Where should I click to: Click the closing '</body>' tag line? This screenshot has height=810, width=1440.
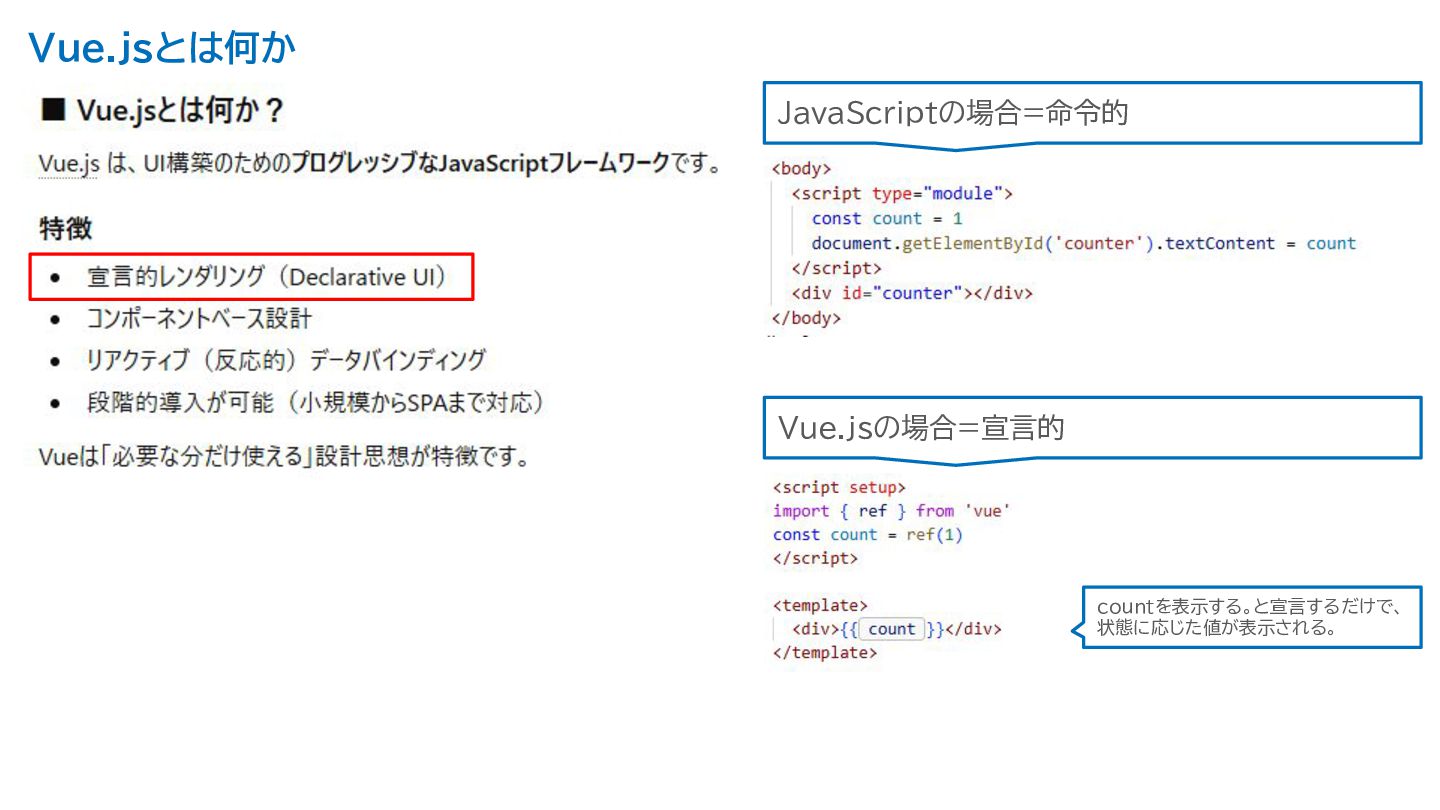point(806,319)
